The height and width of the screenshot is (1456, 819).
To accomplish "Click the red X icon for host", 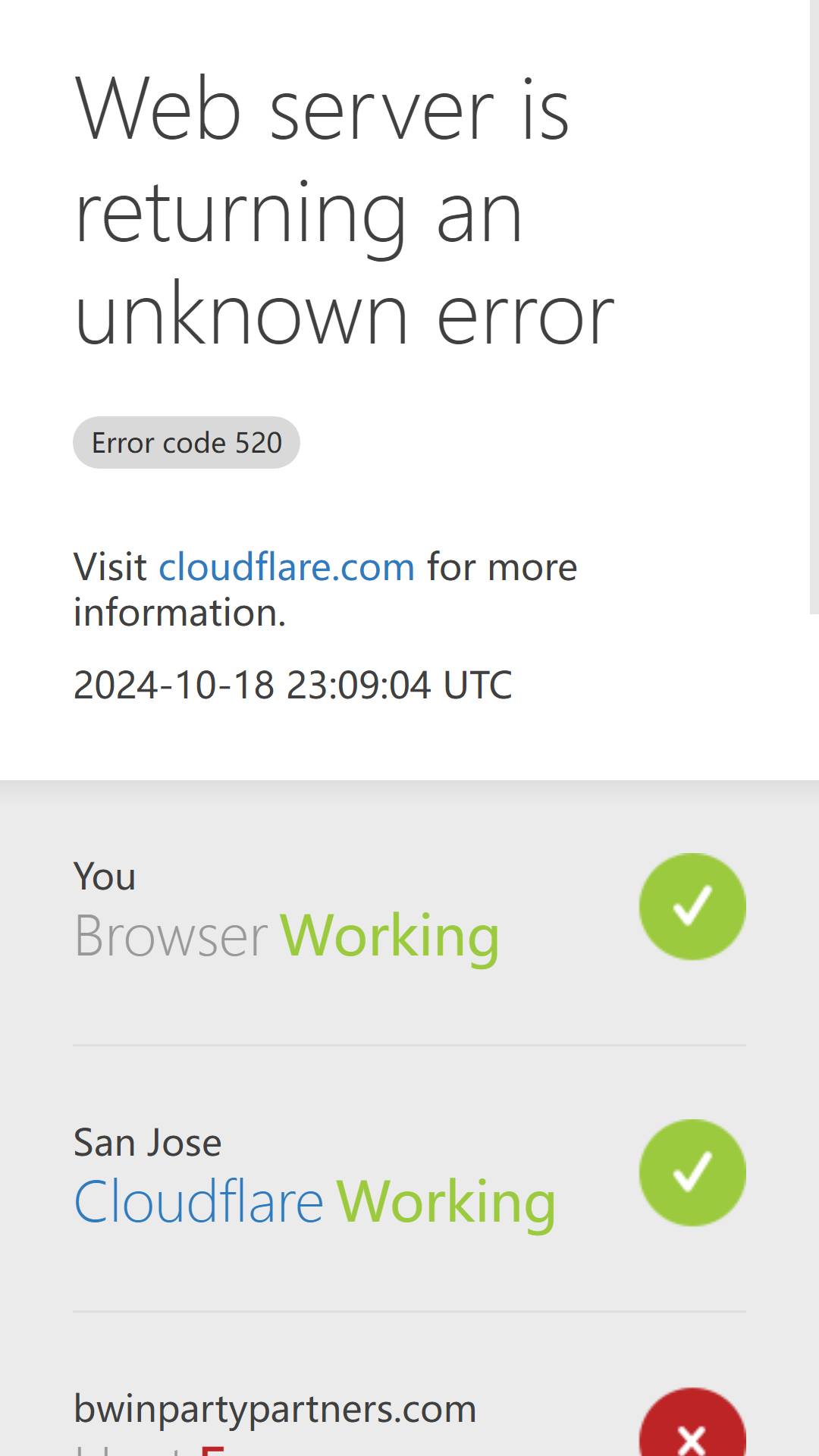I will click(692, 1423).
